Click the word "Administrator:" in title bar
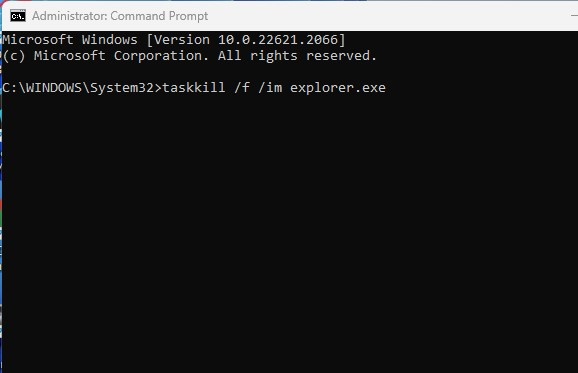Image resolution: width=578 pixels, height=373 pixels. 70,16
